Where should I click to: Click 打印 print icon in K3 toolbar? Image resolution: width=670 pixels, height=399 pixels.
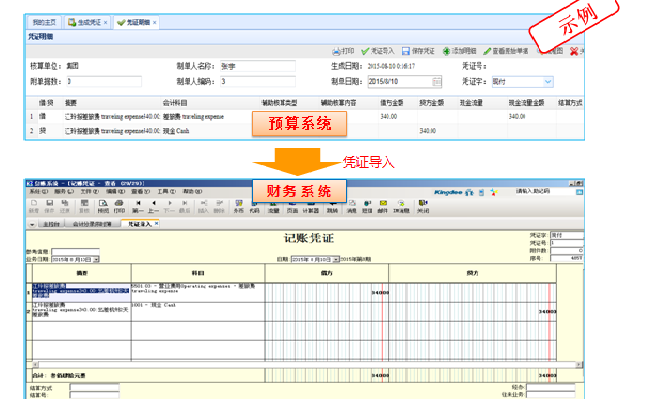[x=119, y=206]
